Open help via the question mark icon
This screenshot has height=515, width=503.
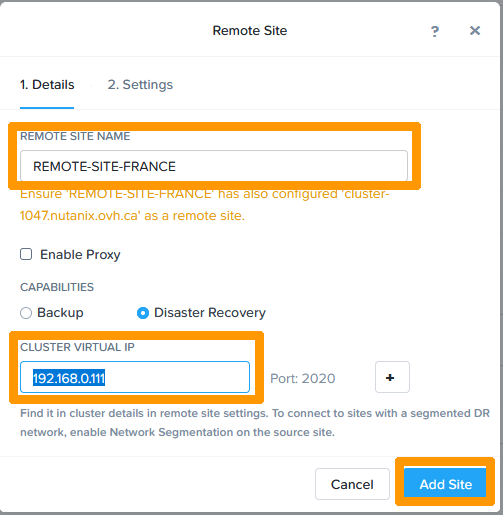(x=435, y=31)
